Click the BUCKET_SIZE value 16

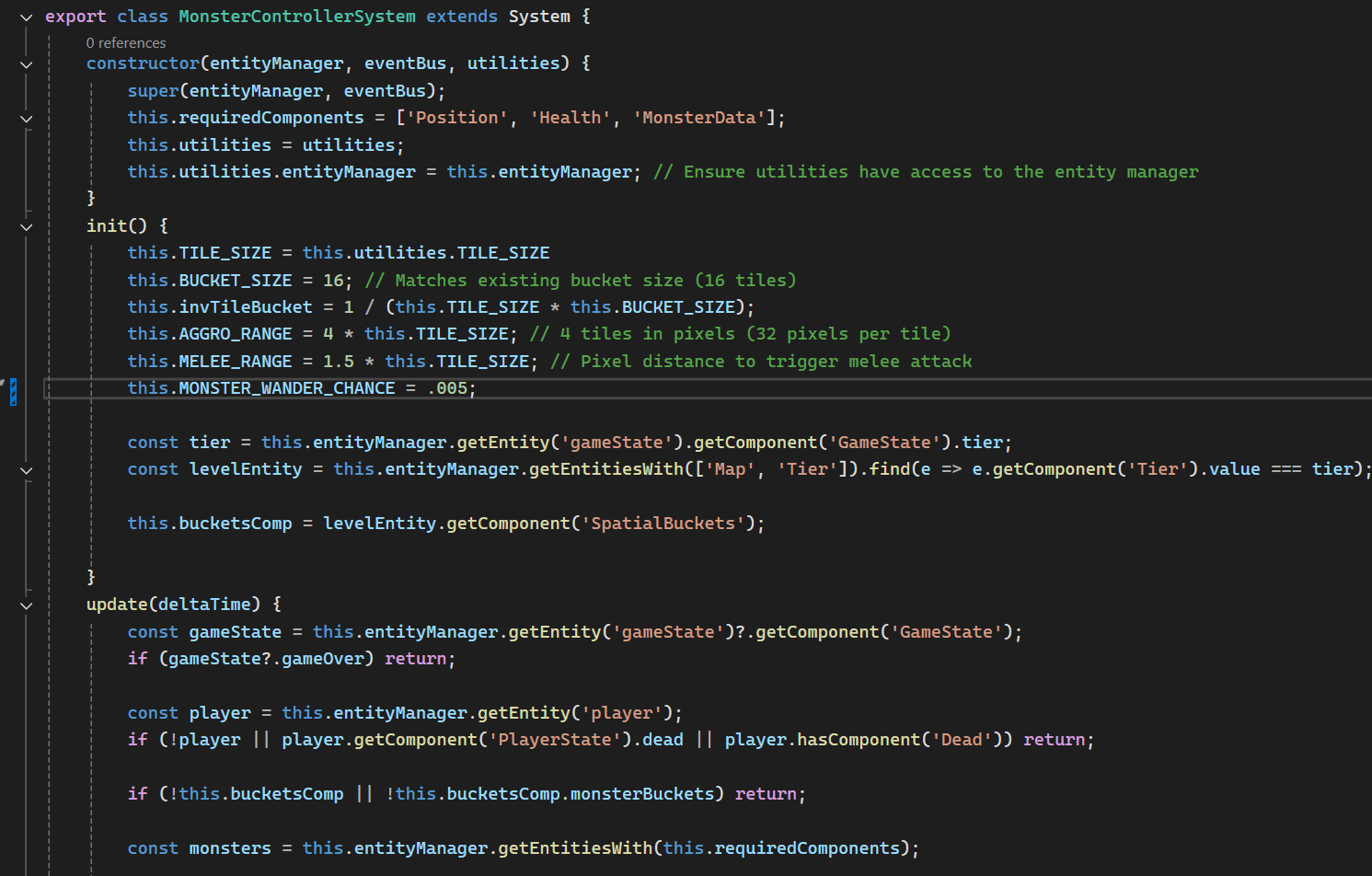333,281
